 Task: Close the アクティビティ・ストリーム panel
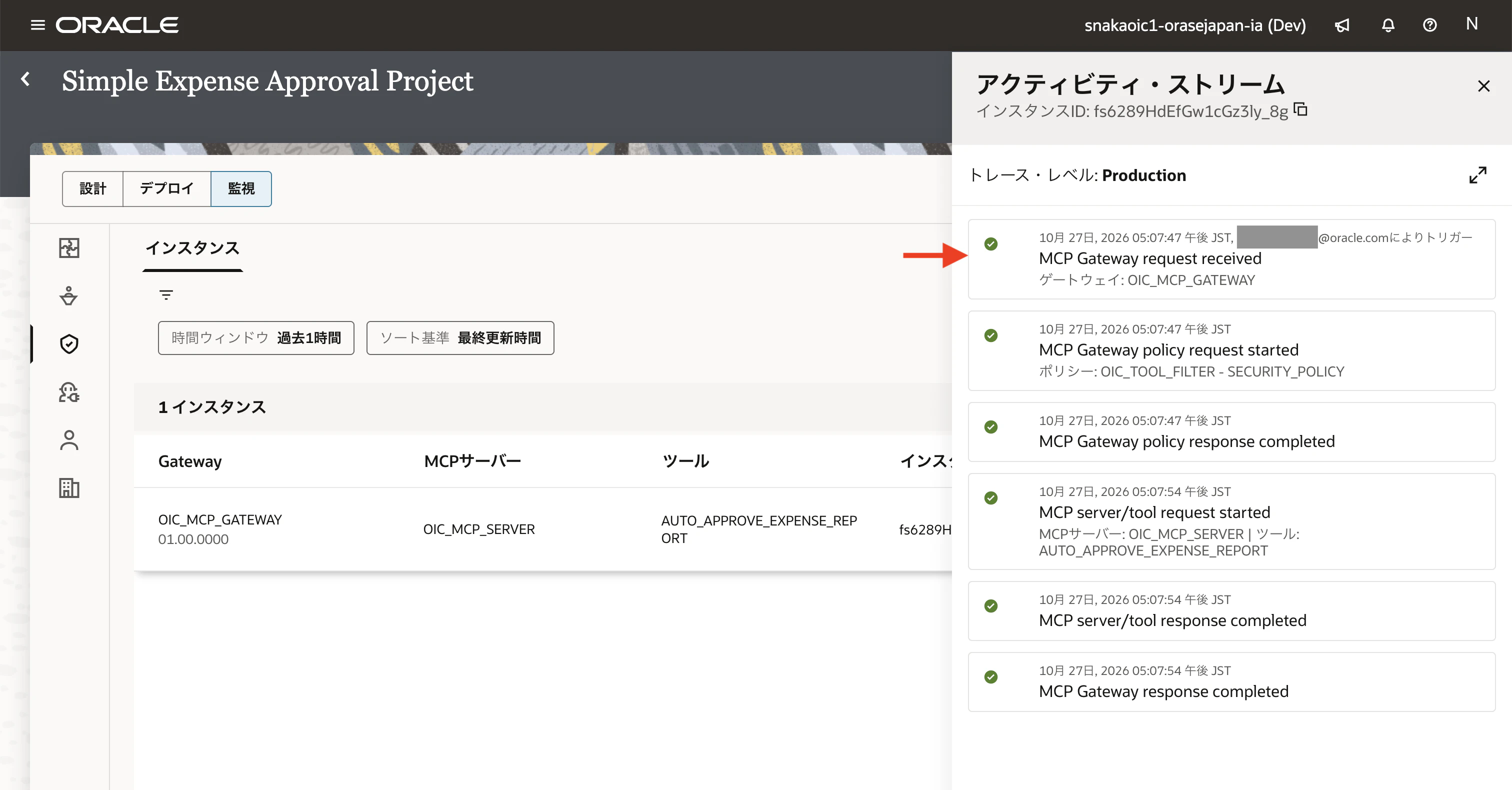pyautogui.click(x=1484, y=86)
